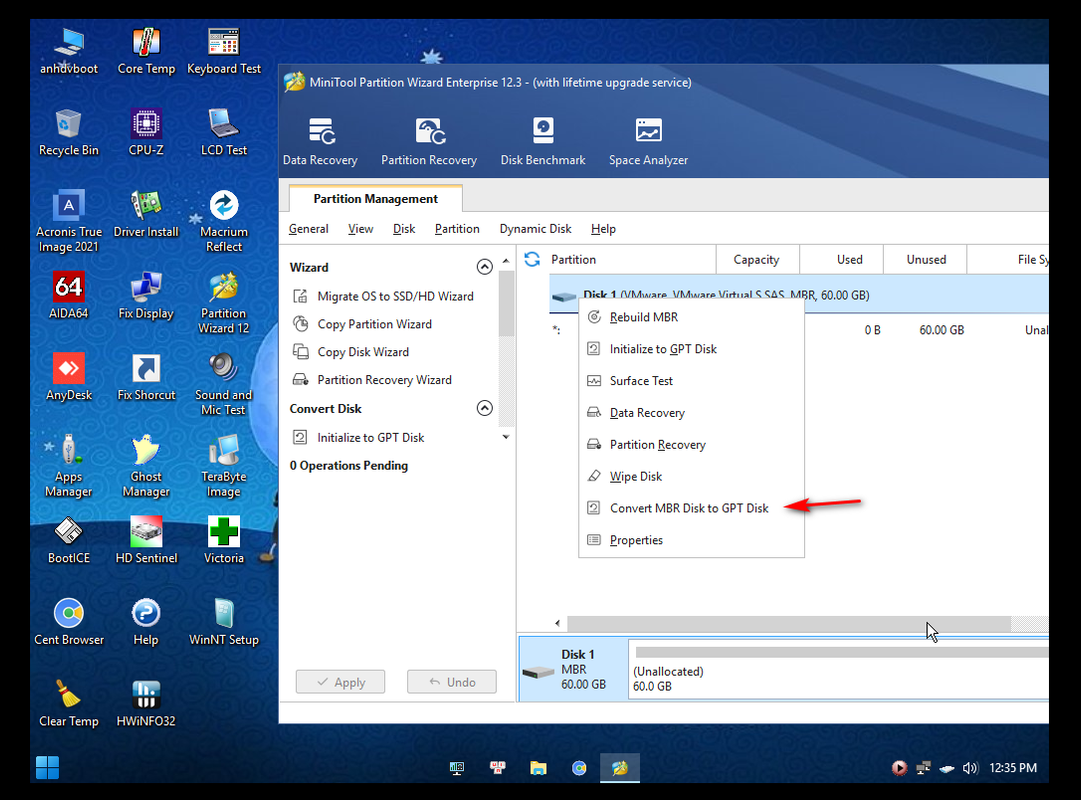
Task: Click Copy Partition Wizard link
Action: tap(363, 324)
